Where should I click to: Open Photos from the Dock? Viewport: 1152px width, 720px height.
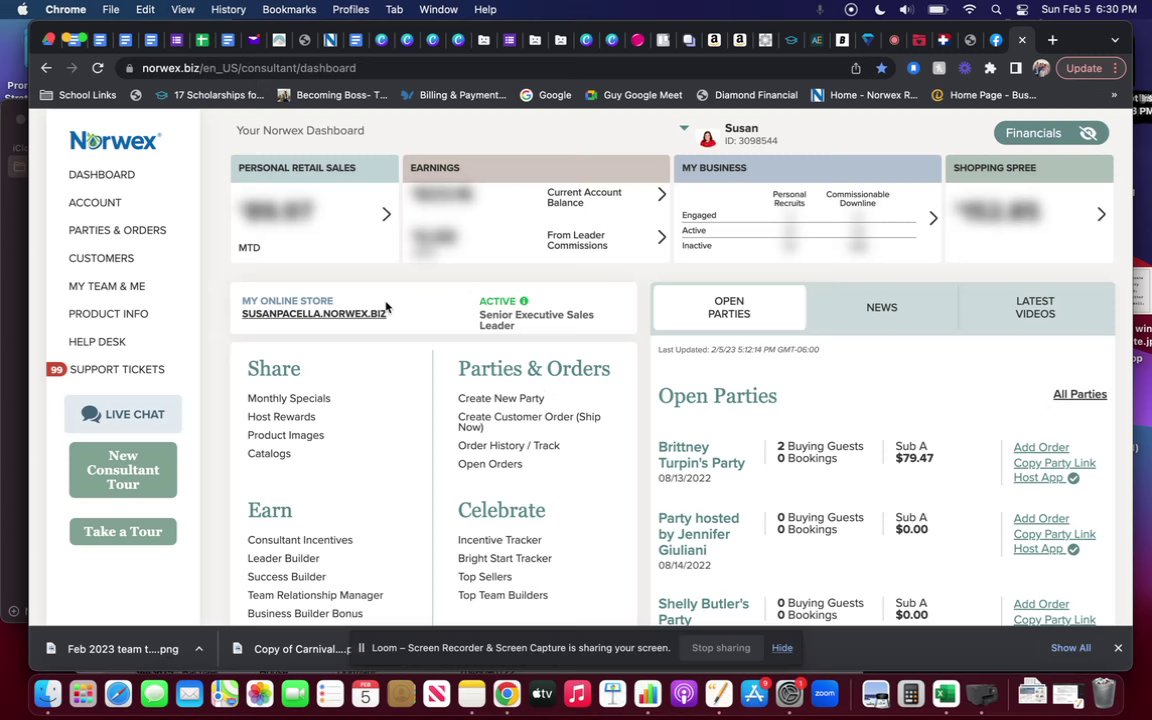(x=259, y=694)
